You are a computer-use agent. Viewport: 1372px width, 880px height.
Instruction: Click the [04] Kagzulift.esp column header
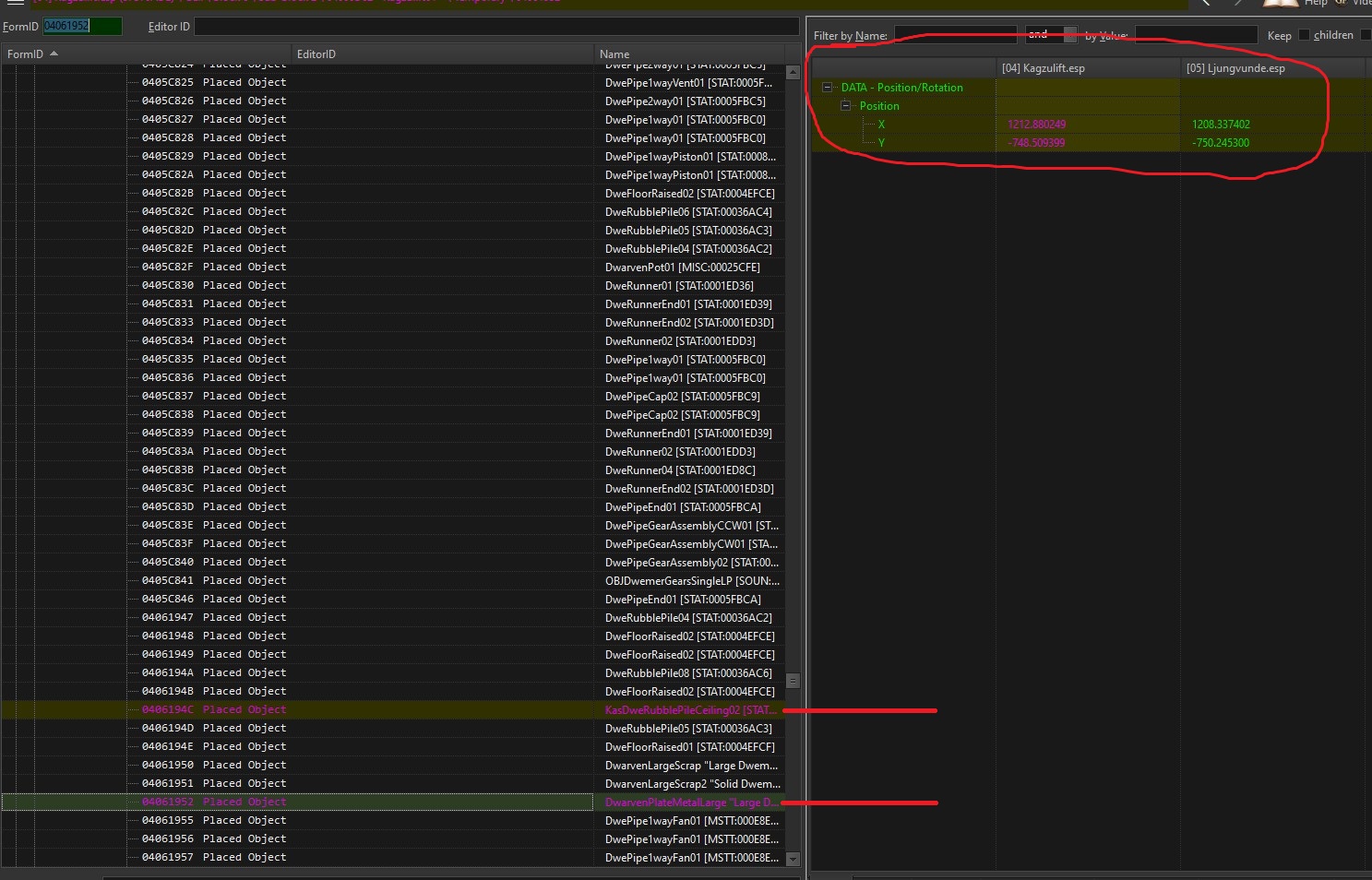click(1088, 68)
